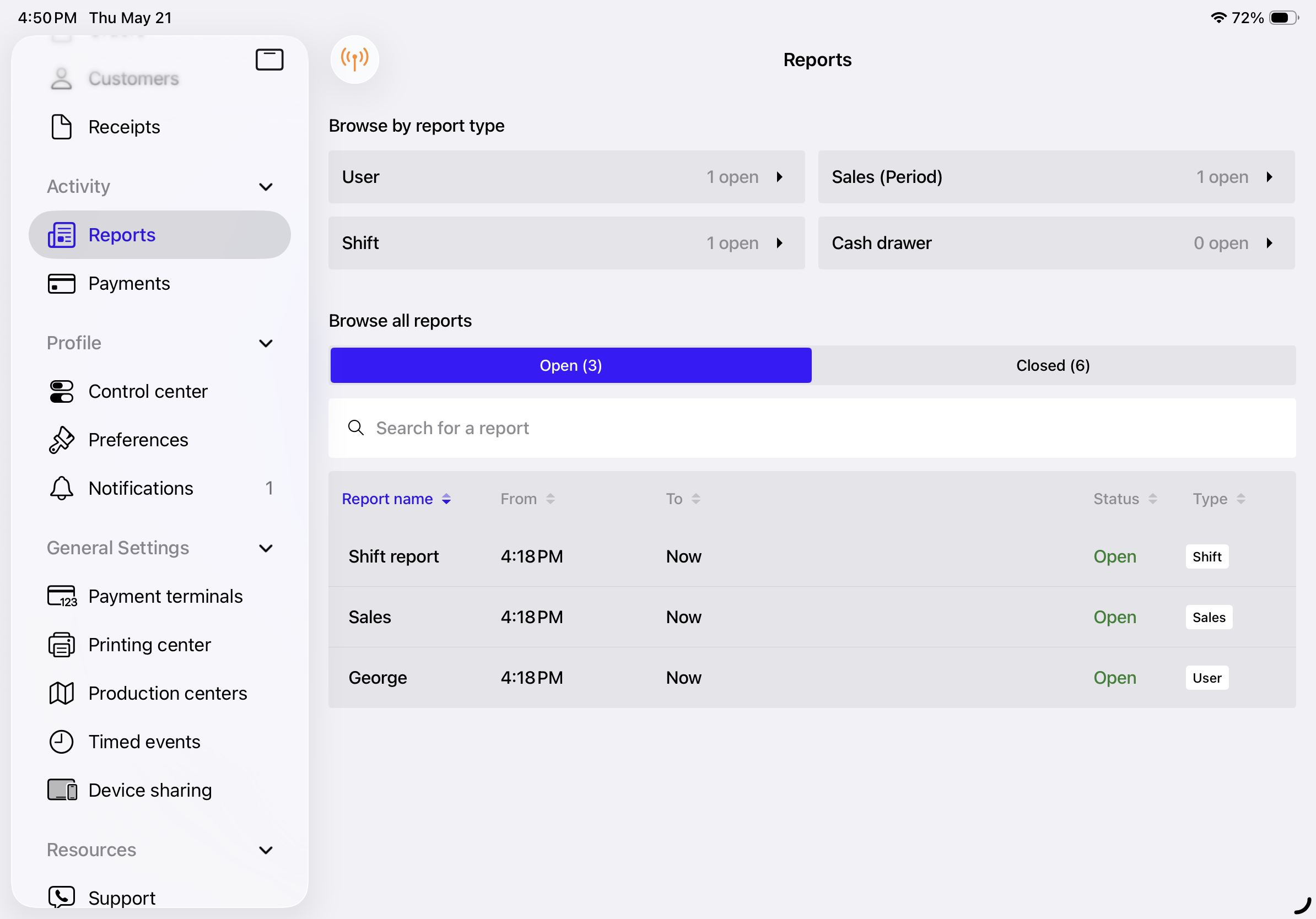This screenshot has width=1316, height=919.
Task: Switch to the Closed (6) tab
Action: coord(1054,365)
